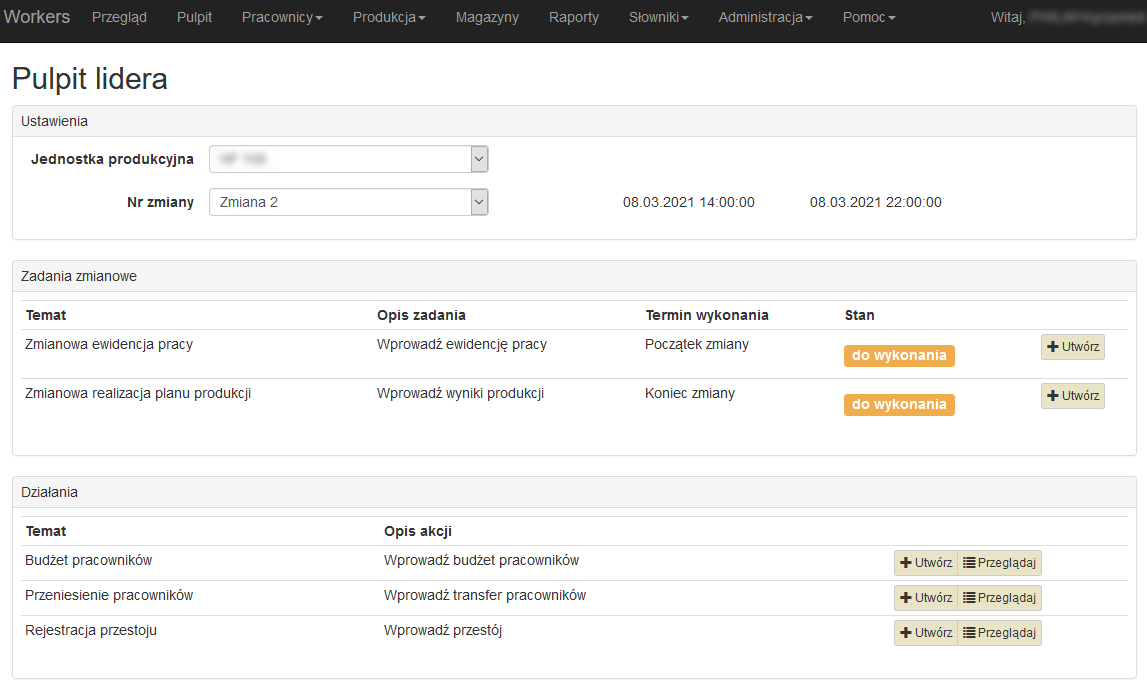Open the Jednostka produkcyjna dropdown
The width and height of the screenshot is (1147, 680).
tap(348, 159)
